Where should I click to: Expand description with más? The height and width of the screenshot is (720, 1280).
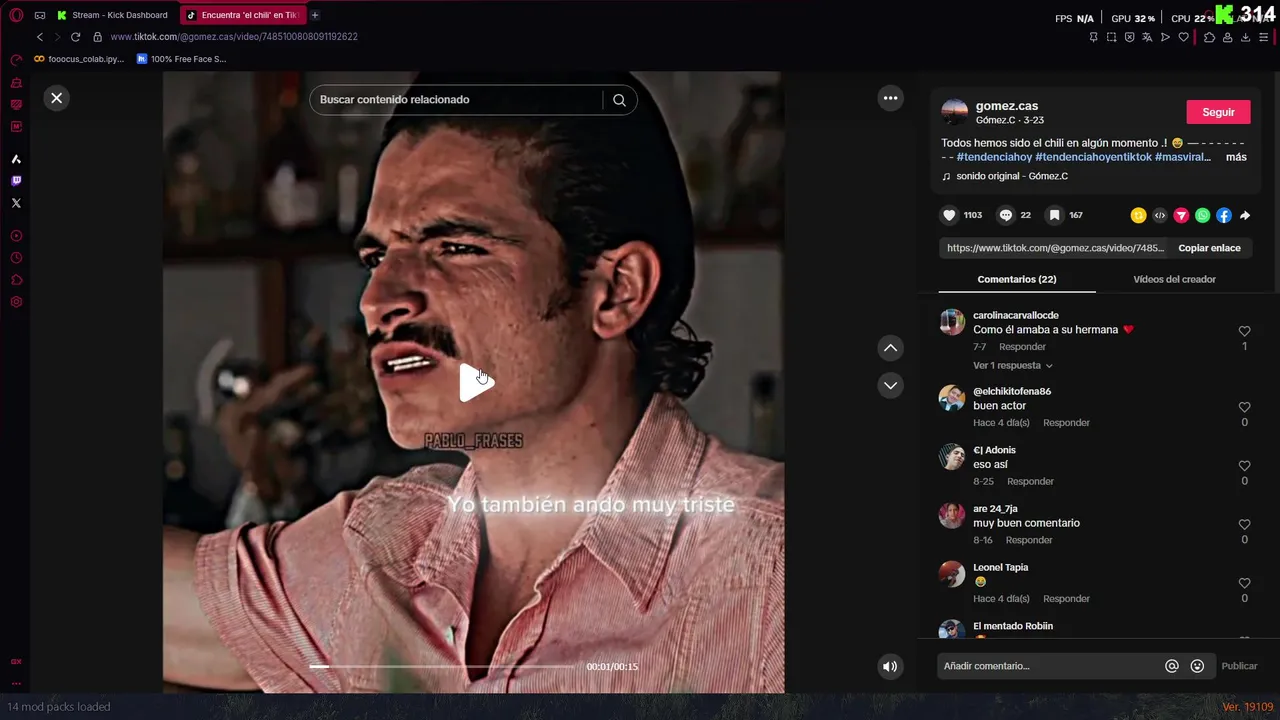point(1236,157)
